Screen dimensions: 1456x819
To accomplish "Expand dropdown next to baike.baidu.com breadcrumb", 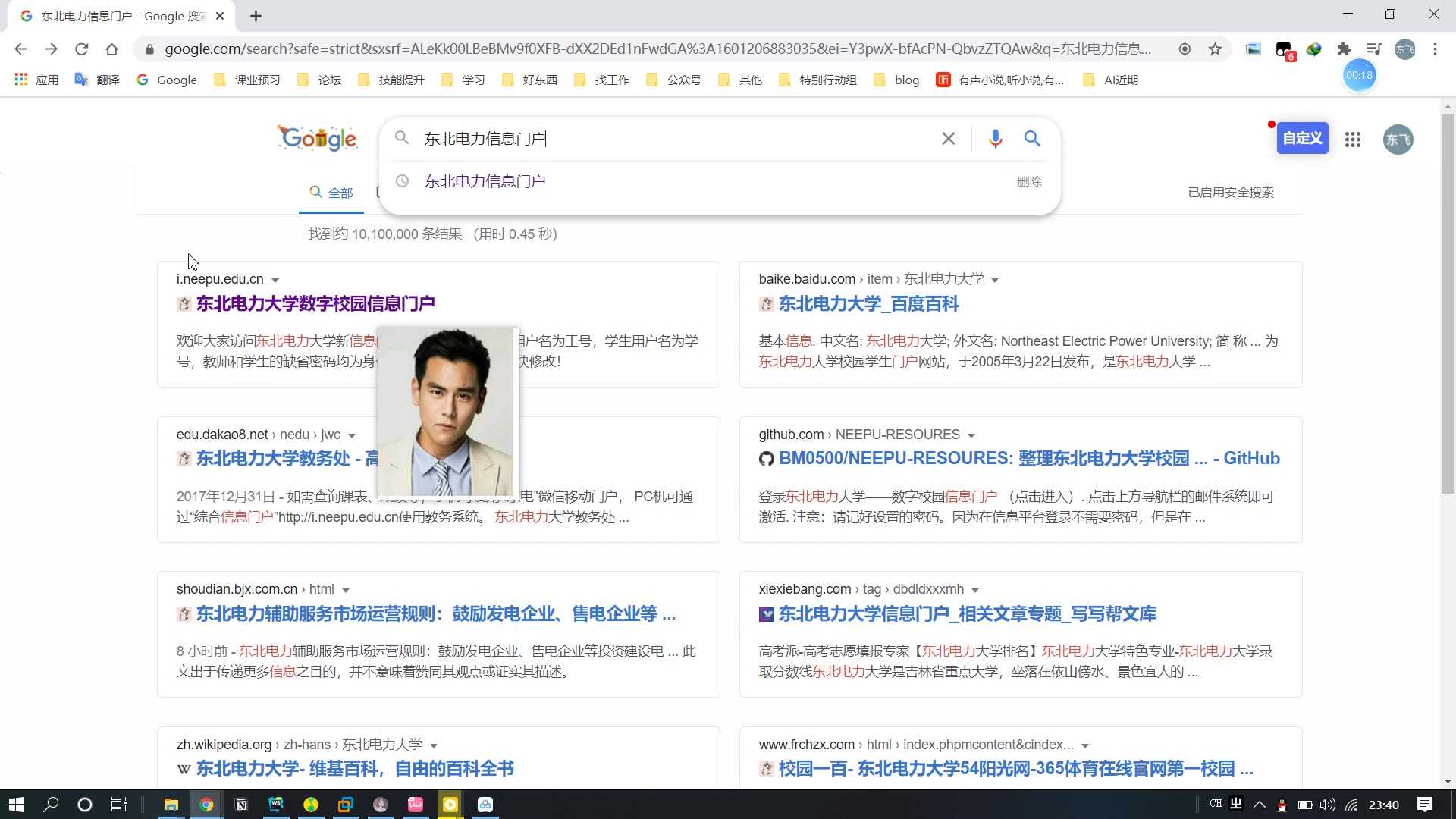I will tap(995, 281).
